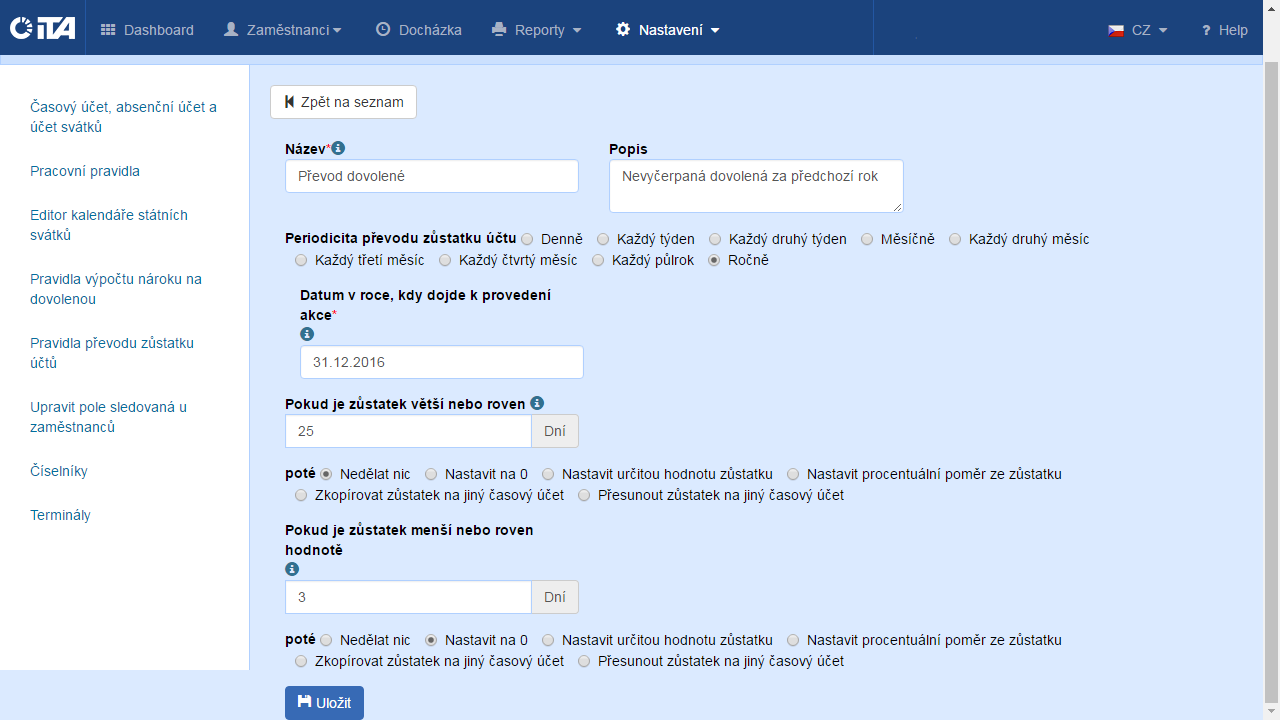Screen dimensions: 1280x720
Task: Open the Dashboard grid icon
Action: [x=108, y=30]
